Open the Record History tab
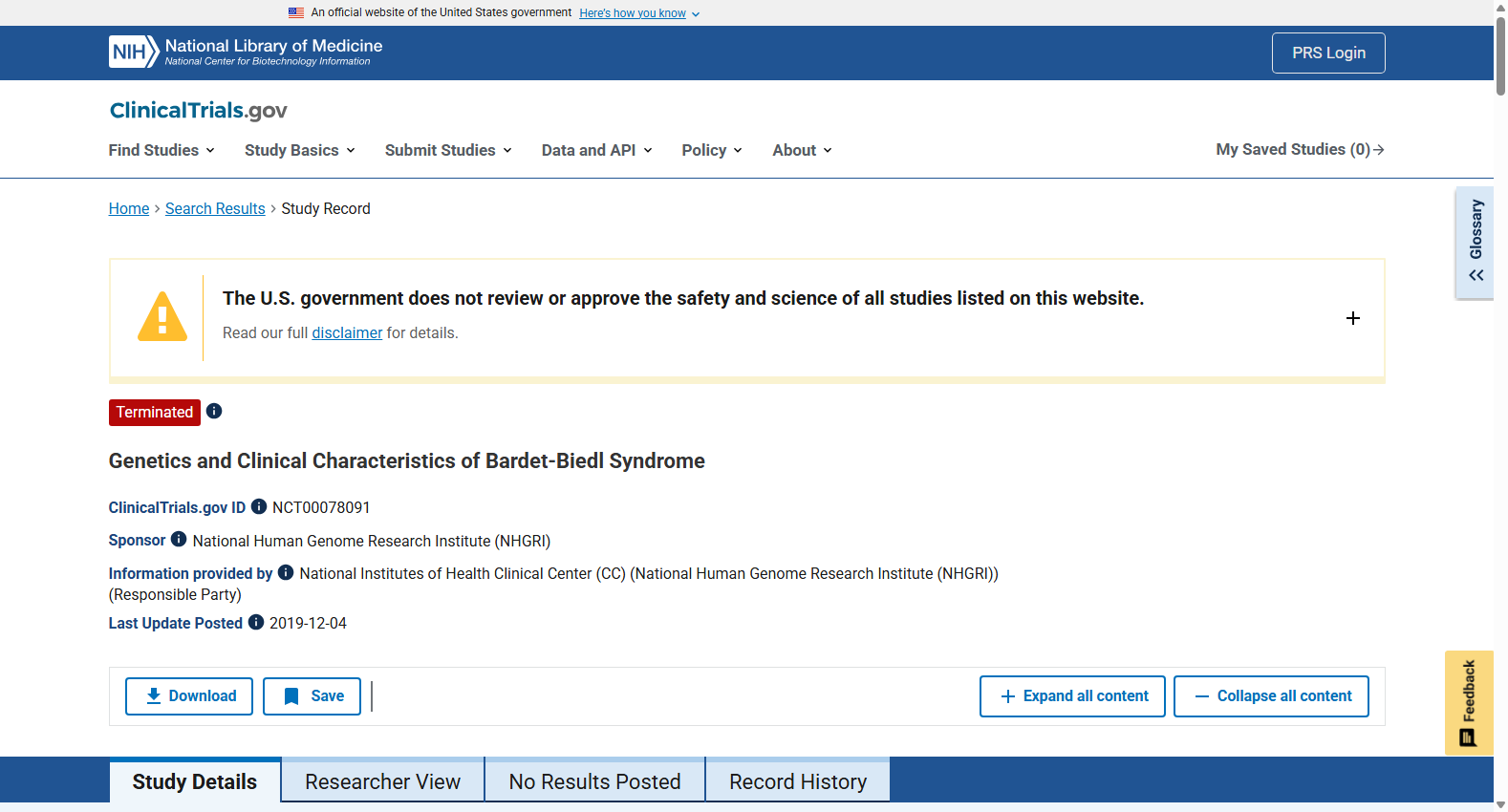Screen dimensions: 1508x812 [798, 781]
